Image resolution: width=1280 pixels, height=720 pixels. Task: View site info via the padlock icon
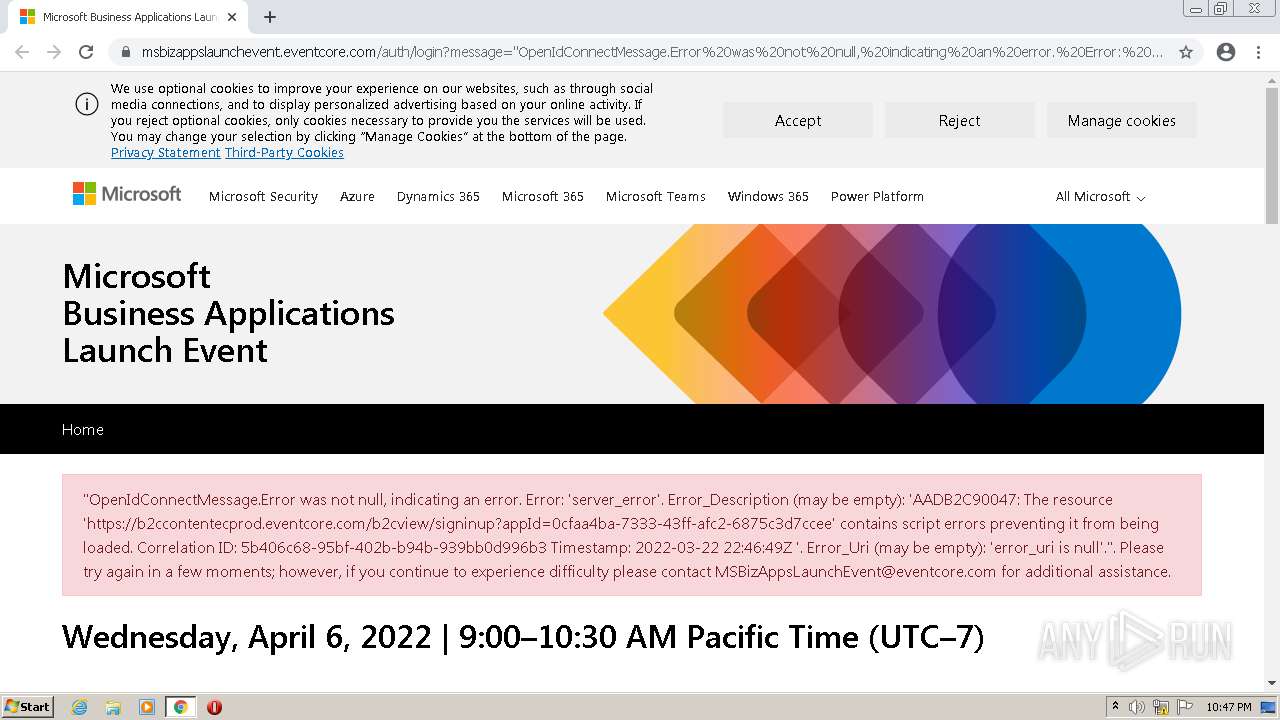point(126,52)
